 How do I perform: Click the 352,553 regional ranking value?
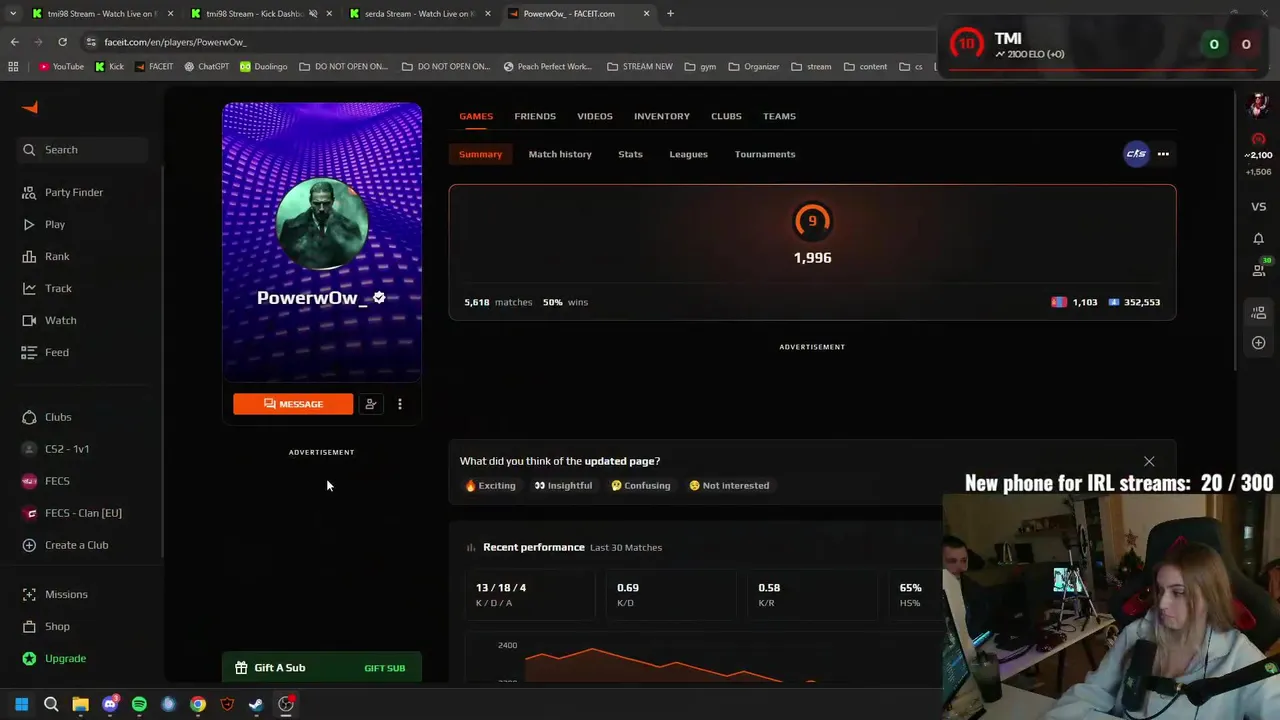click(x=1142, y=302)
